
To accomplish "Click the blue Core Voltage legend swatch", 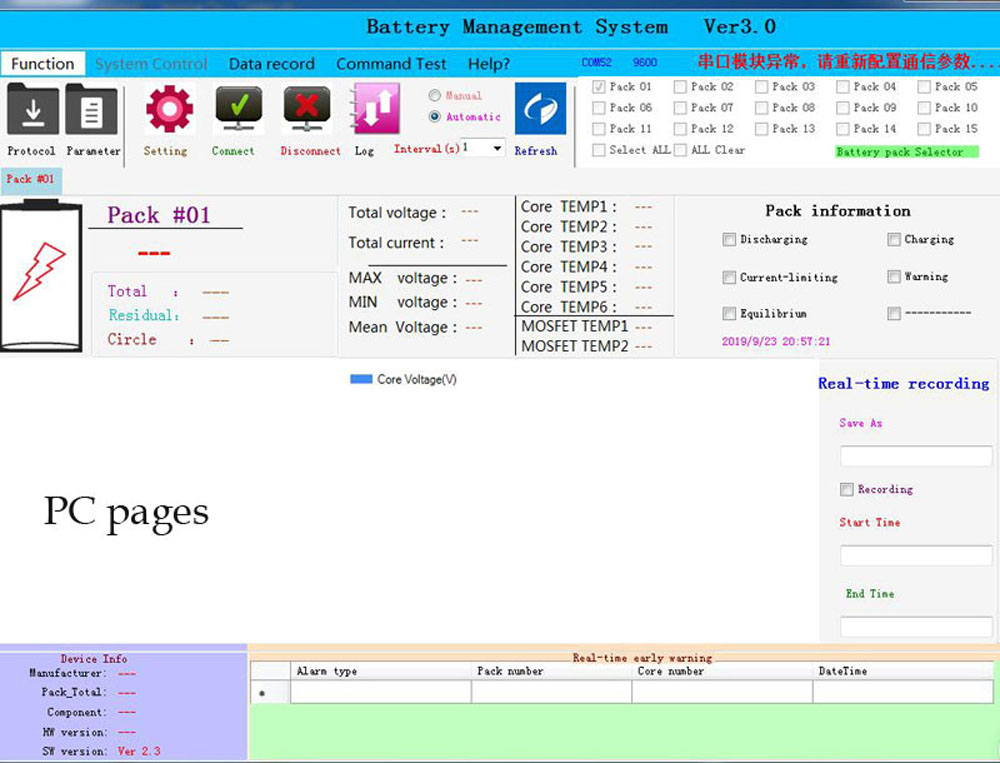I will 360,380.
